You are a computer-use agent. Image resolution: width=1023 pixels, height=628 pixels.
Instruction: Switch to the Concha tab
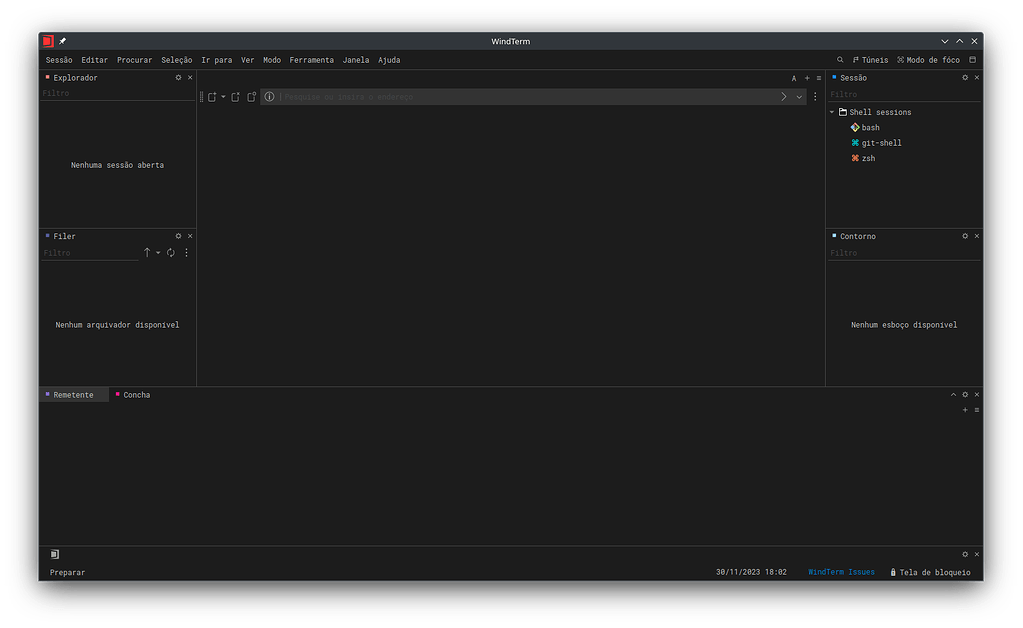point(133,395)
